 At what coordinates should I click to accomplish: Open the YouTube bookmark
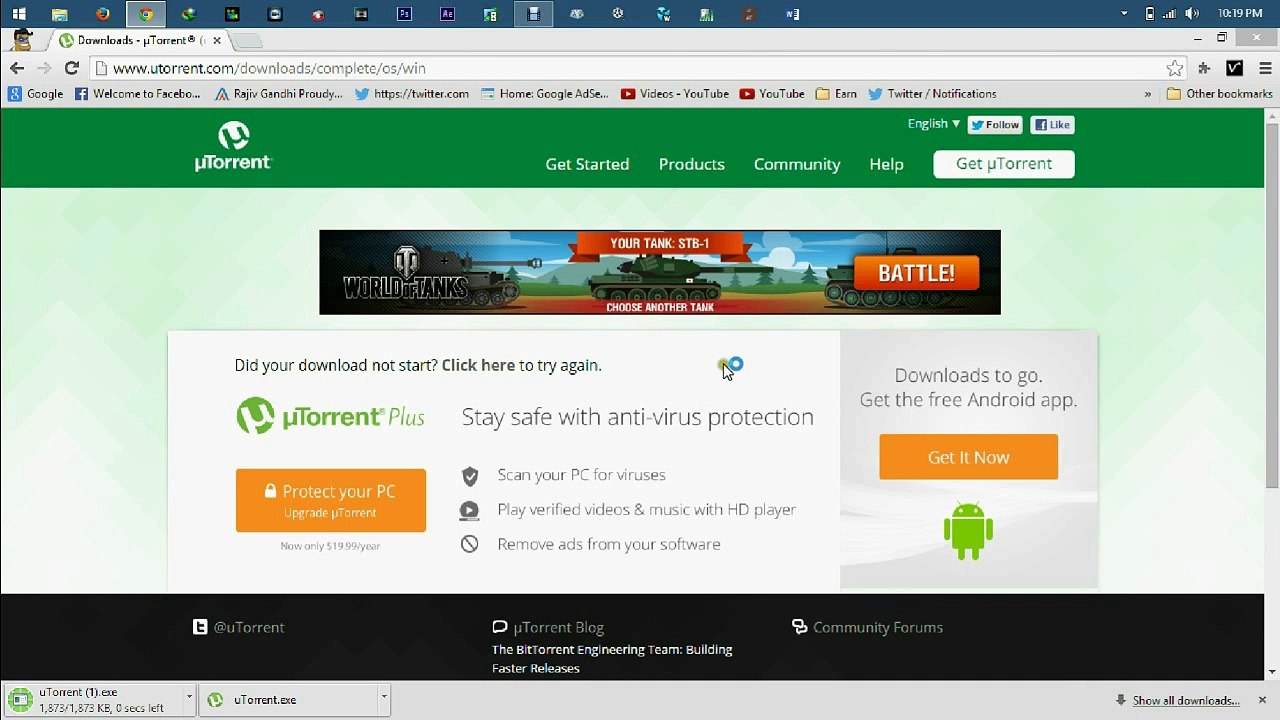click(772, 94)
